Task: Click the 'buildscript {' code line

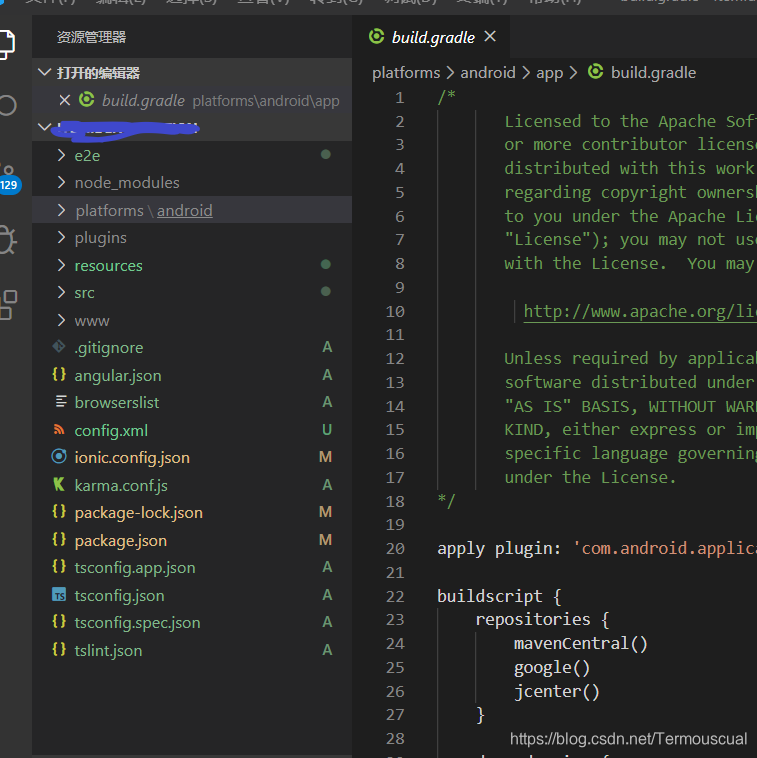Action: [499, 596]
